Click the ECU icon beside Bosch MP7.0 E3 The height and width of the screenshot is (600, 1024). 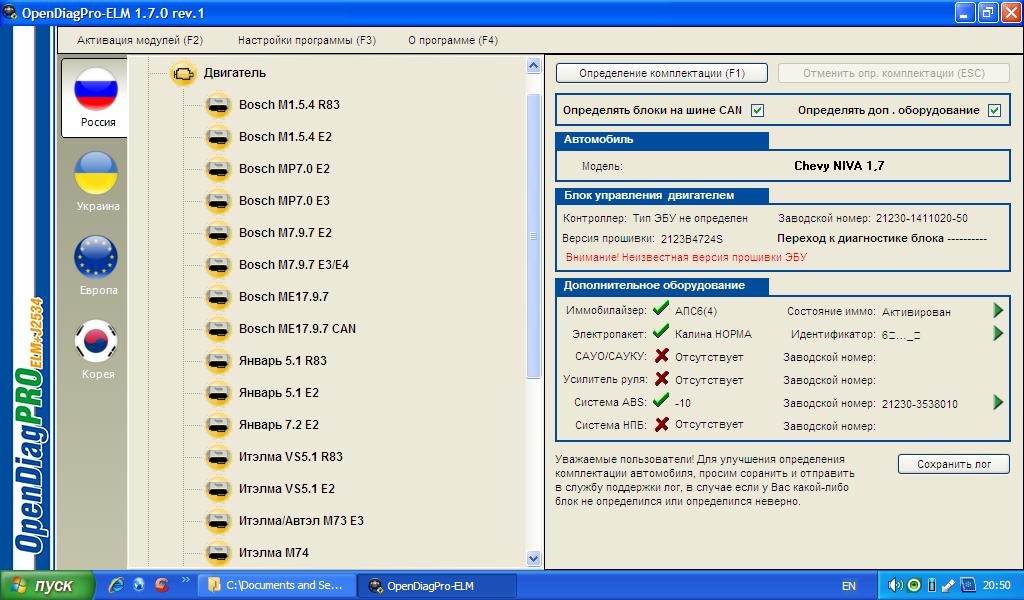tap(218, 201)
